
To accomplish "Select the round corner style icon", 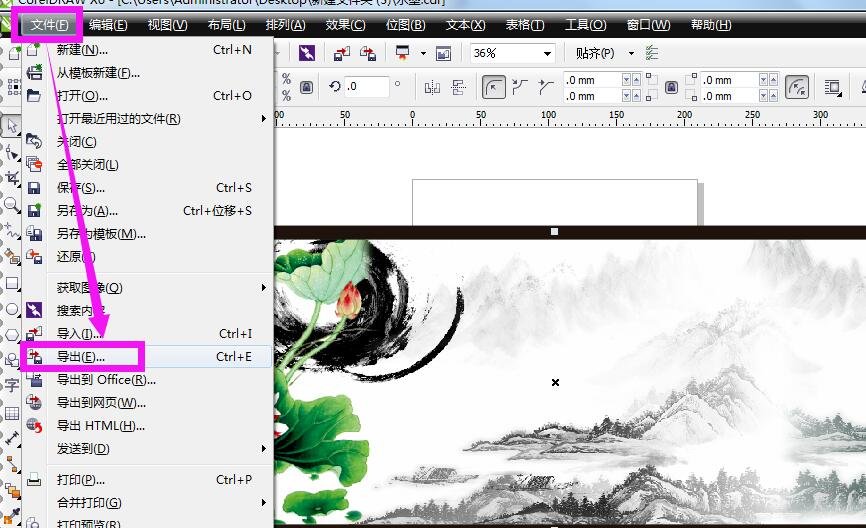I will [x=494, y=88].
